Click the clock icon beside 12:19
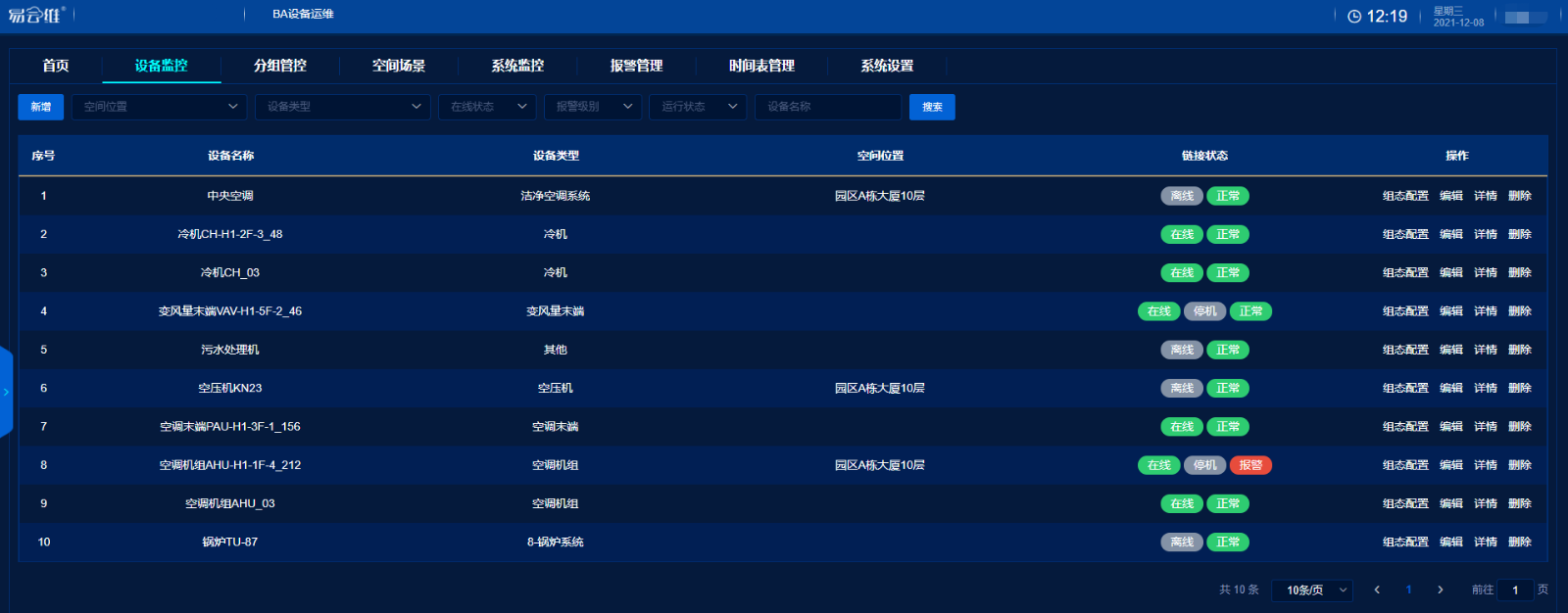The image size is (1568, 613). 1354,17
